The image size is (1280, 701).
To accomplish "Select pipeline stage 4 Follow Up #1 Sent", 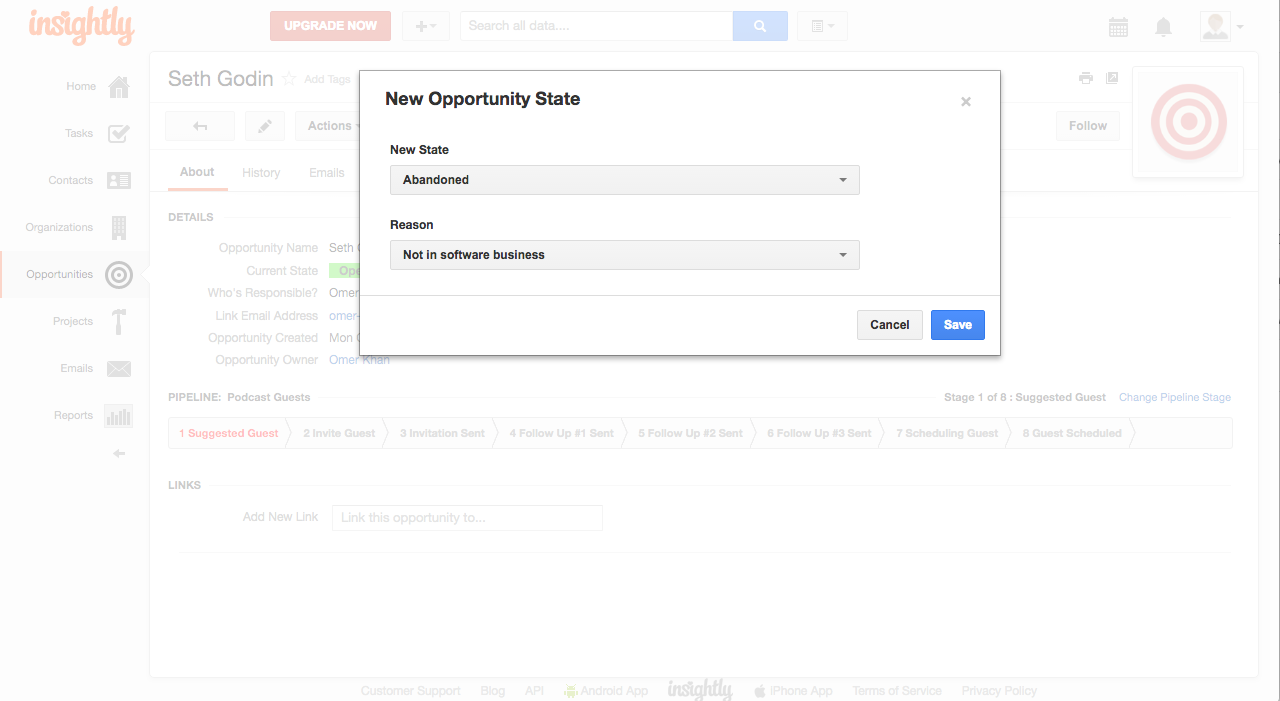I will click(x=561, y=433).
